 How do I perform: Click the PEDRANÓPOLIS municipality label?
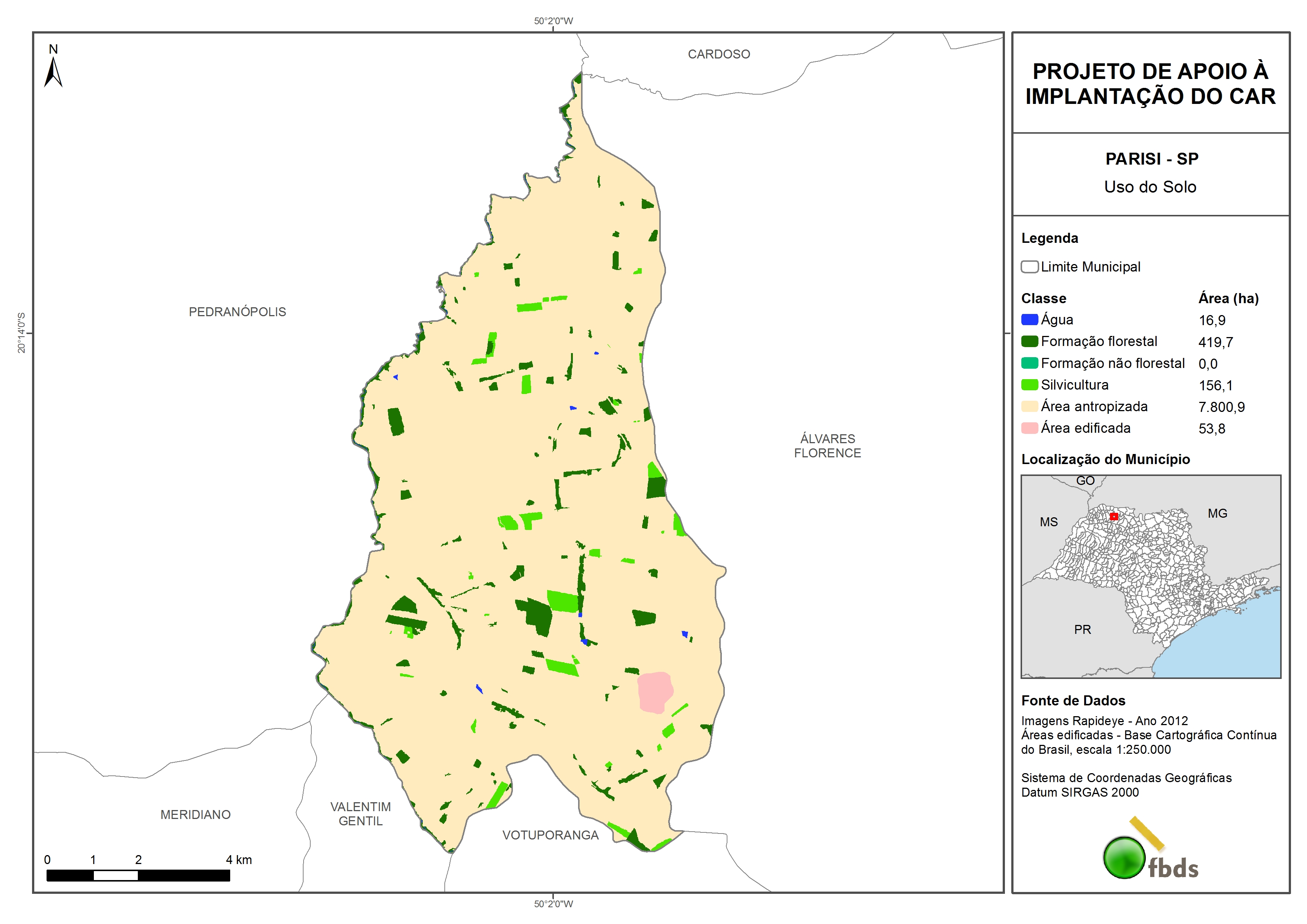pyautogui.click(x=237, y=312)
